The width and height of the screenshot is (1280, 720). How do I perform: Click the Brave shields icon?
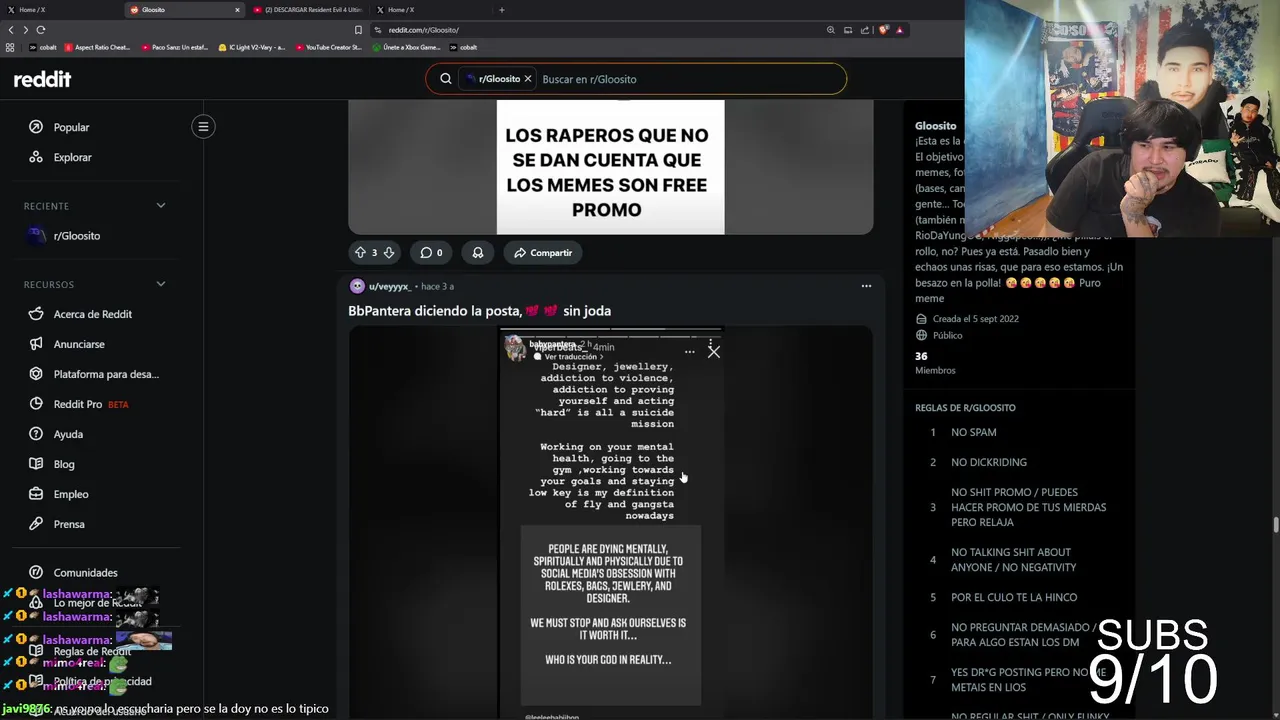click(883, 30)
